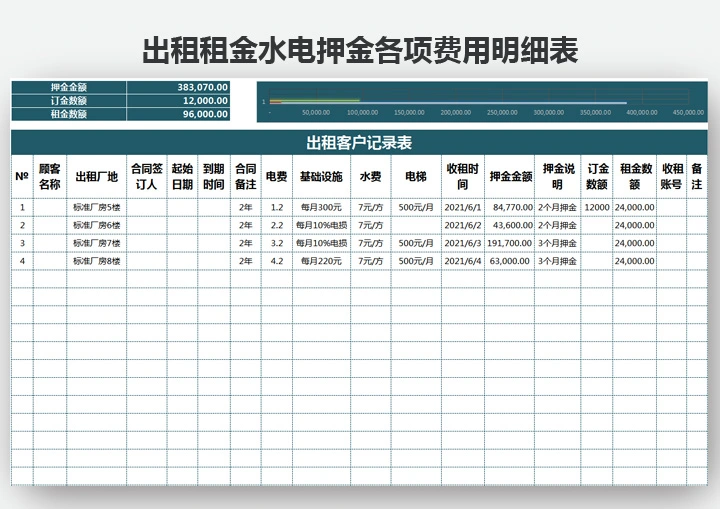Click the 押金说明 column header
The image size is (720, 509).
coord(557,177)
